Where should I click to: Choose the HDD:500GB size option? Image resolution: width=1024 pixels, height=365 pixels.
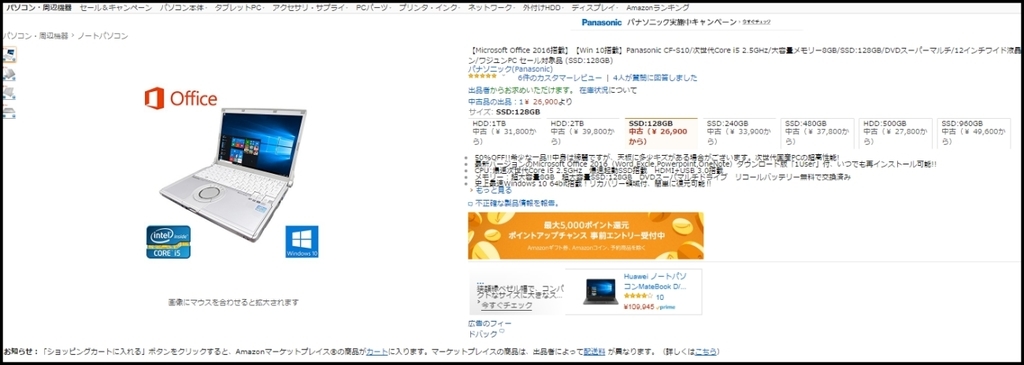click(x=895, y=133)
